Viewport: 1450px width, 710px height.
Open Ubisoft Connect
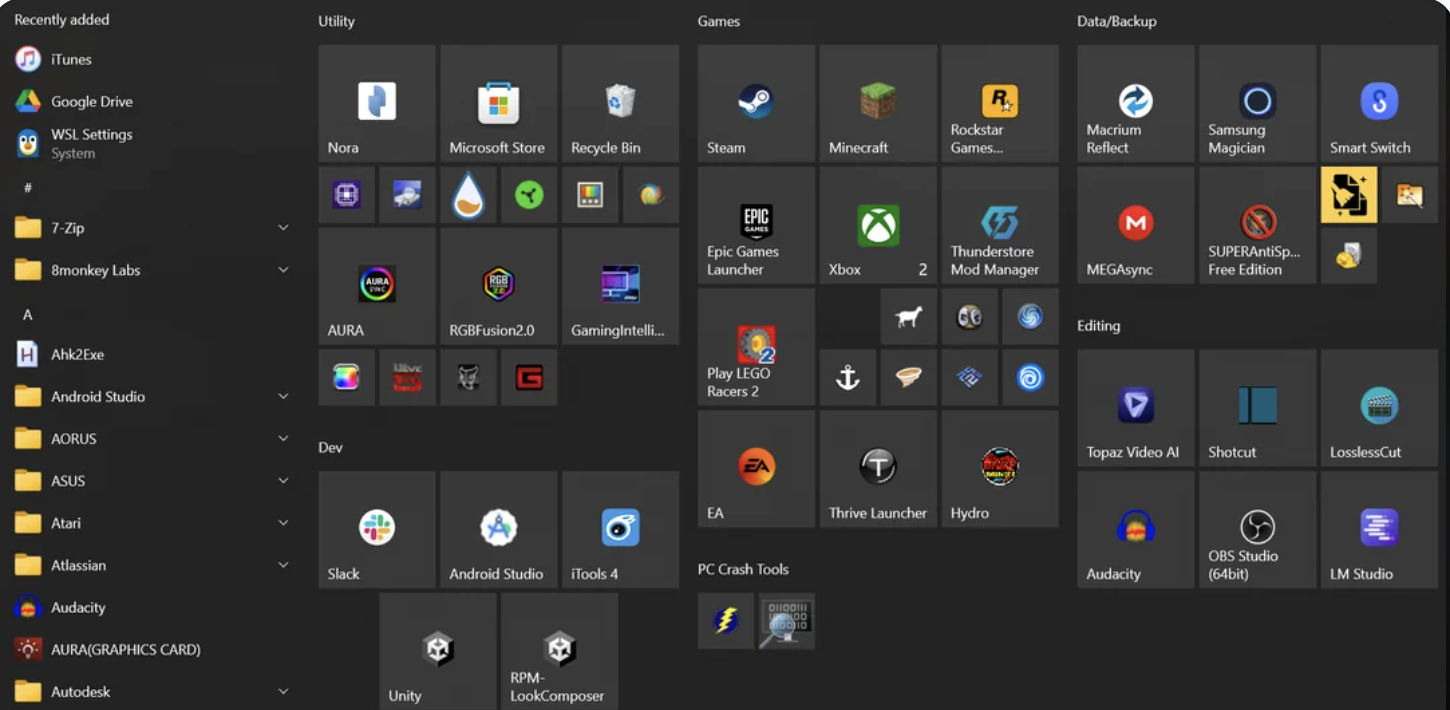(1030, 377)
